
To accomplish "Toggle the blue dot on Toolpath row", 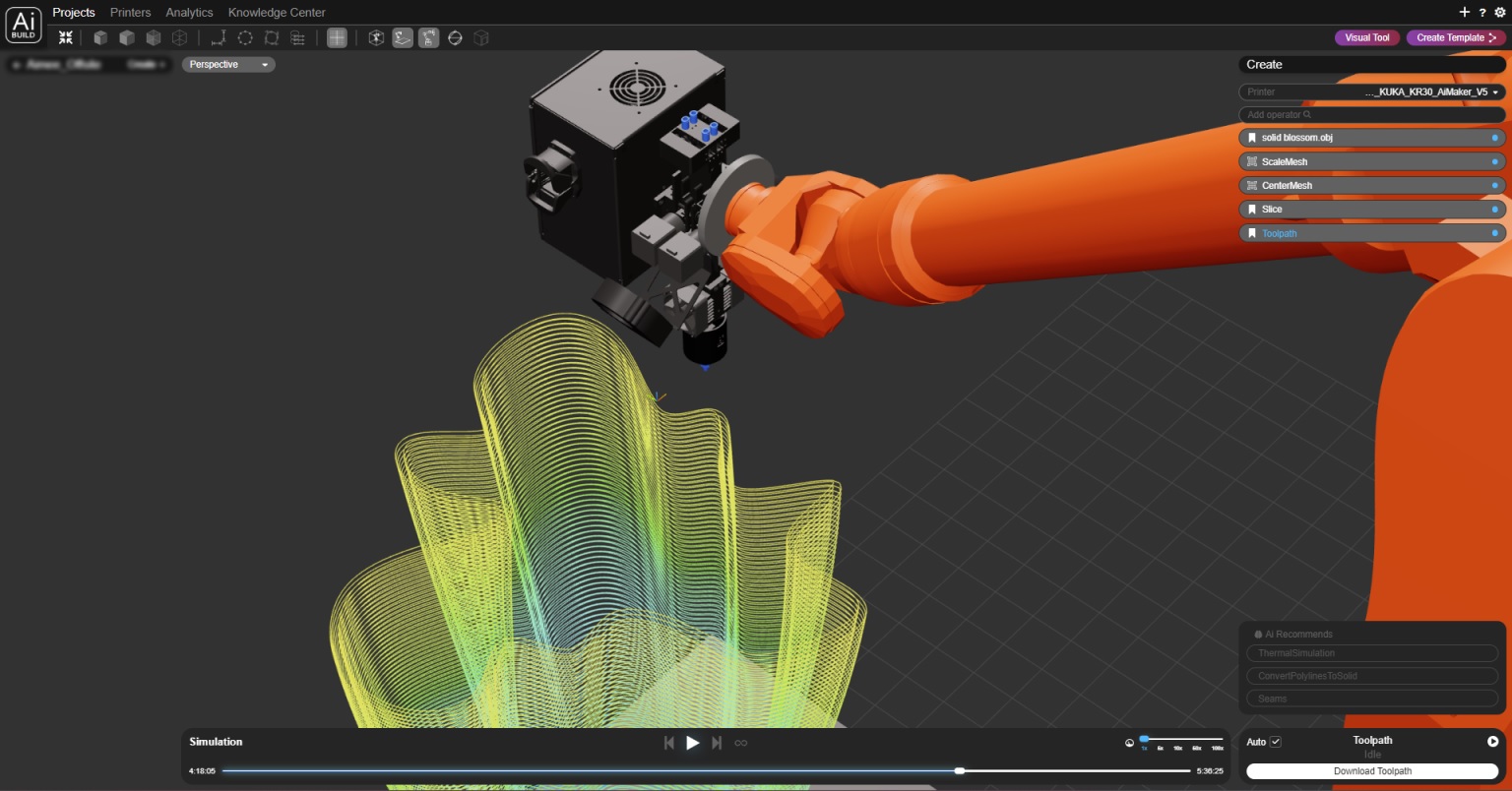I will (x=1495, y=233).
